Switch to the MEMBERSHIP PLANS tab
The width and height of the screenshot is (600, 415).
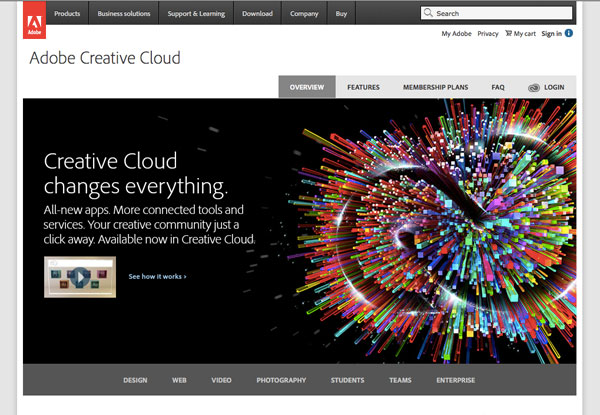tap(435, 87)
